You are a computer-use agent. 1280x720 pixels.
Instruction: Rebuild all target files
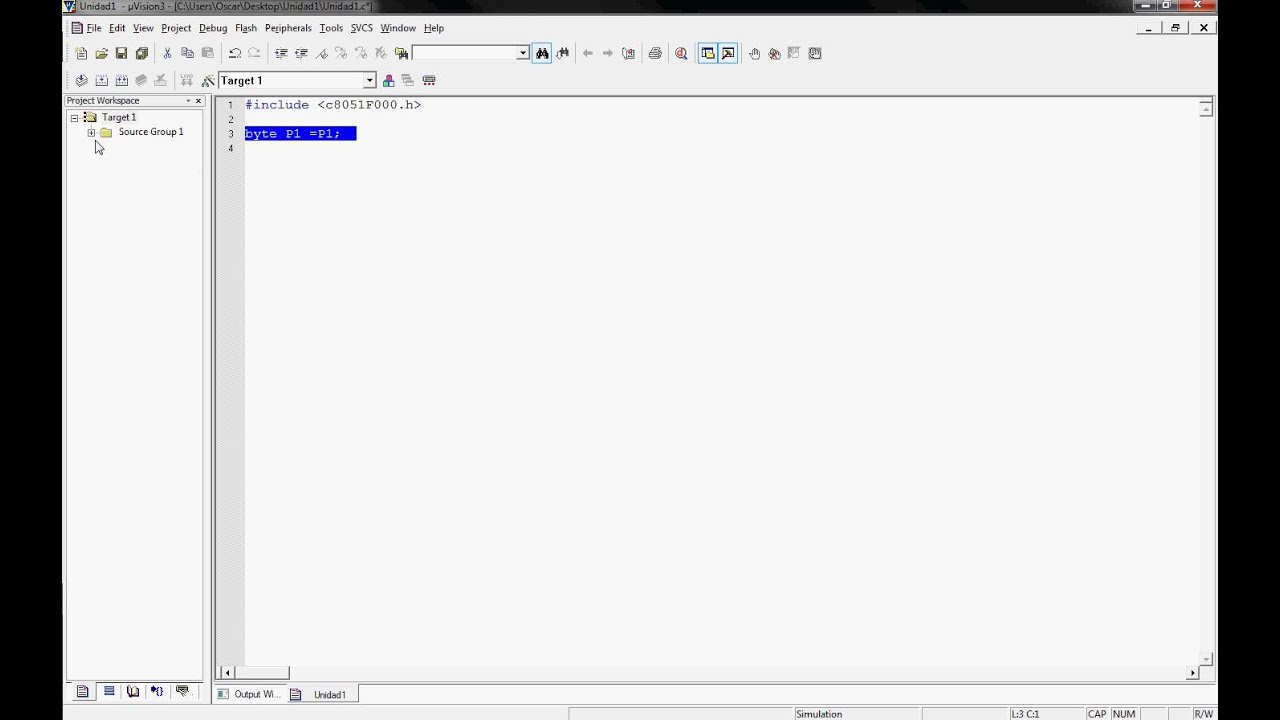coord(121,80)
